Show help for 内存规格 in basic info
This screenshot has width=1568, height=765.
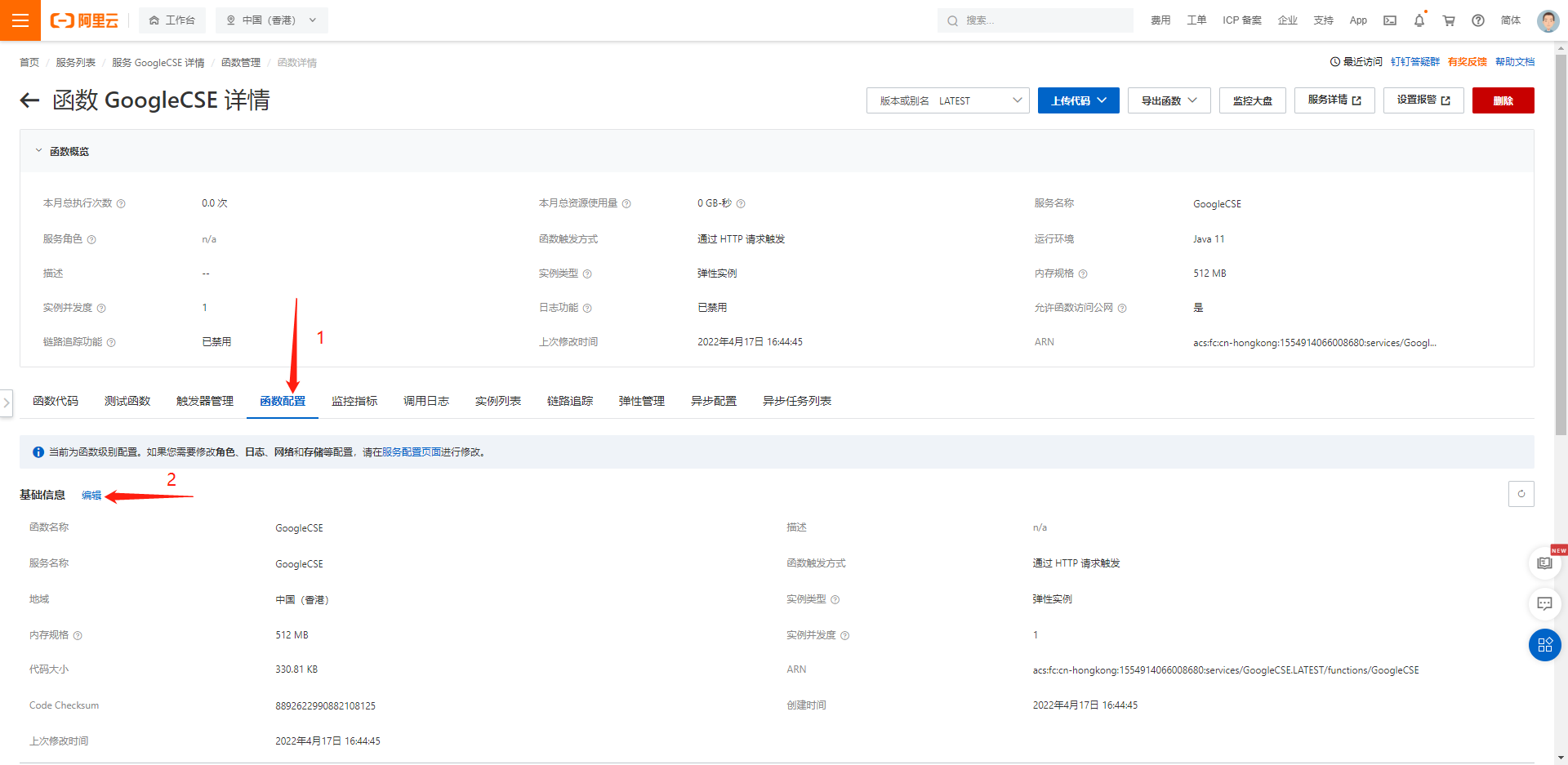[x=78, y=636]
